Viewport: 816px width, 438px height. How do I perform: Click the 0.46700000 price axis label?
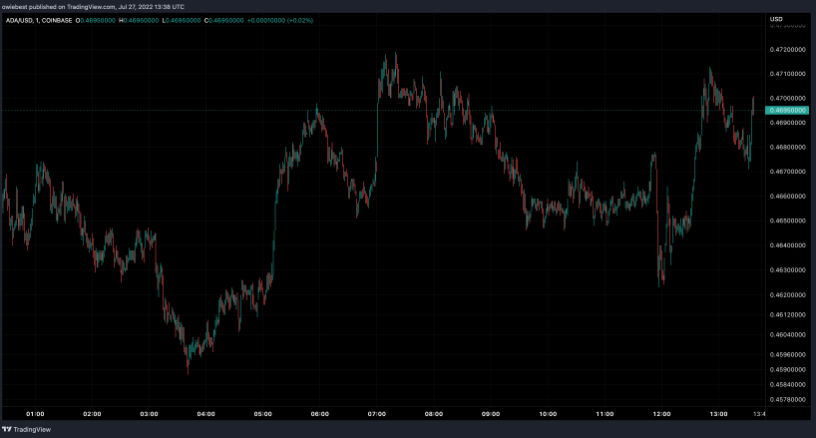(787, 171)
